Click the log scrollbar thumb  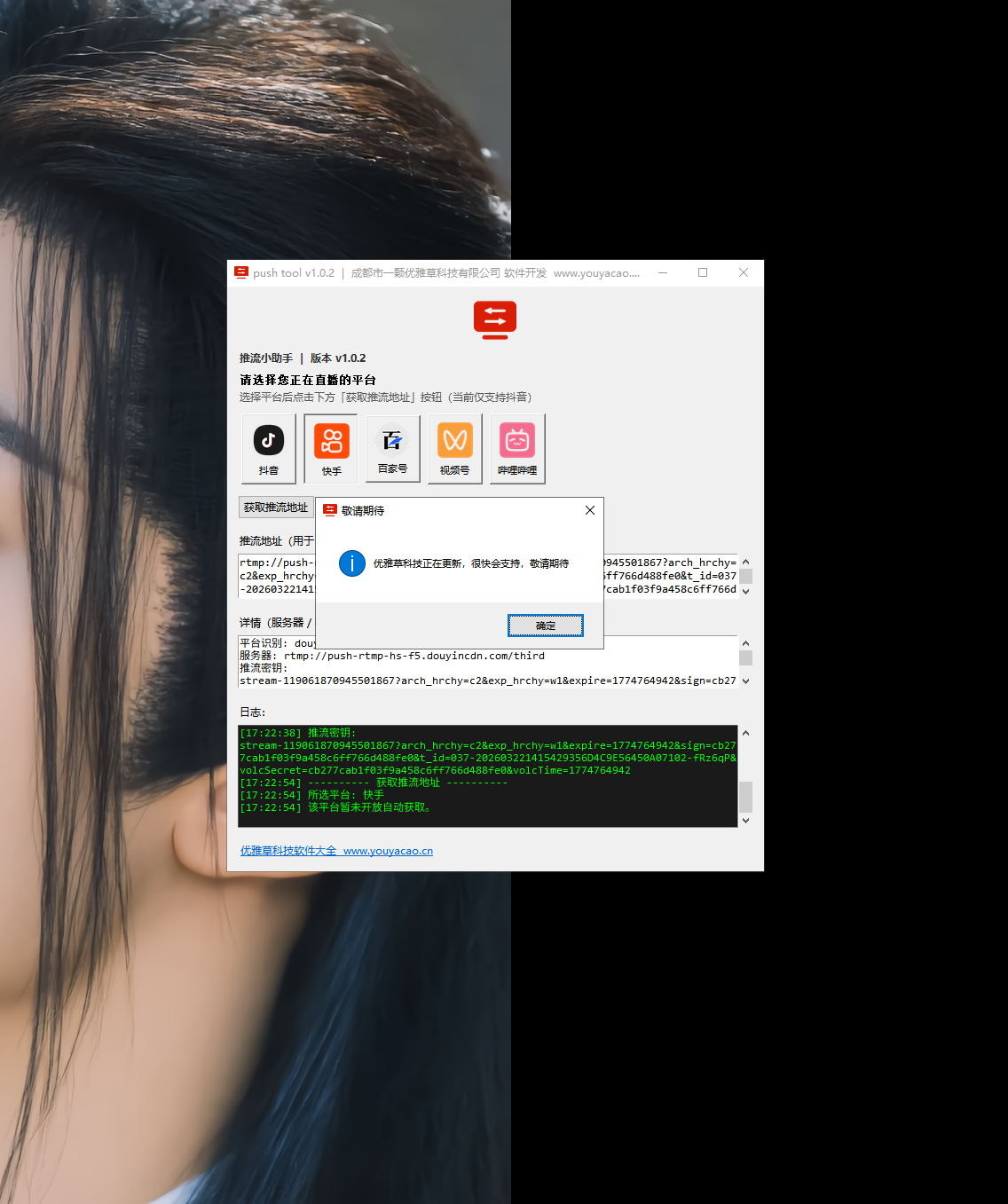coord(745,797)
